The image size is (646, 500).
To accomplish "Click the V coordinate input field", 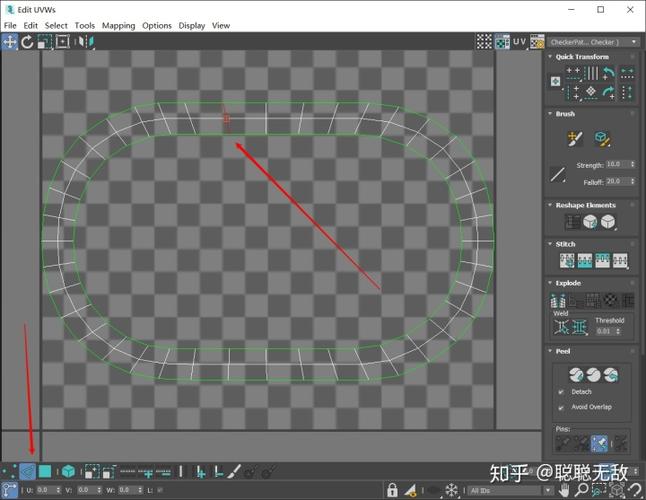I will [87, 490].
